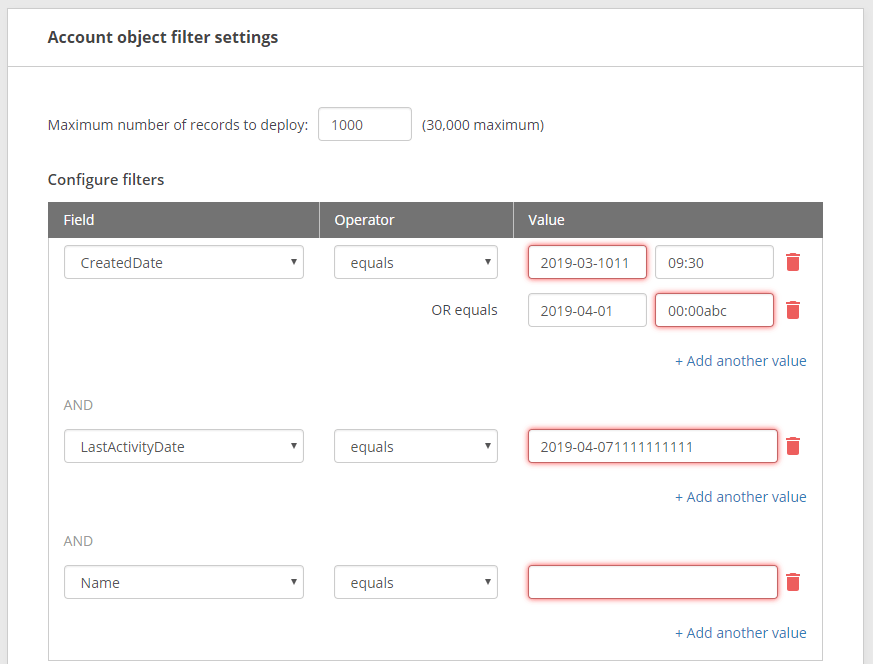Viewport: 873px width, 664px height.
Task: Add another value under LastActivityDate filter
Action: pyautogui.click(x=740, y=497)
